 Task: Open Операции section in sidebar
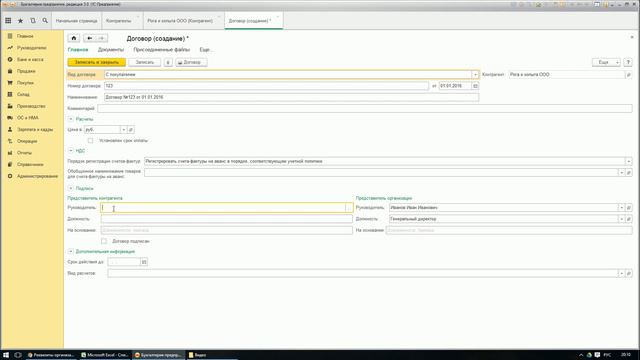point(27,141)
